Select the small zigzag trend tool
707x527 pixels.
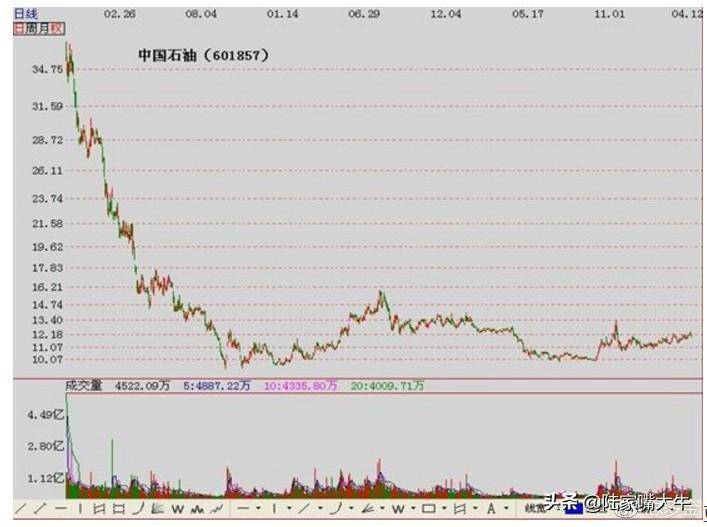pos(216,509)
